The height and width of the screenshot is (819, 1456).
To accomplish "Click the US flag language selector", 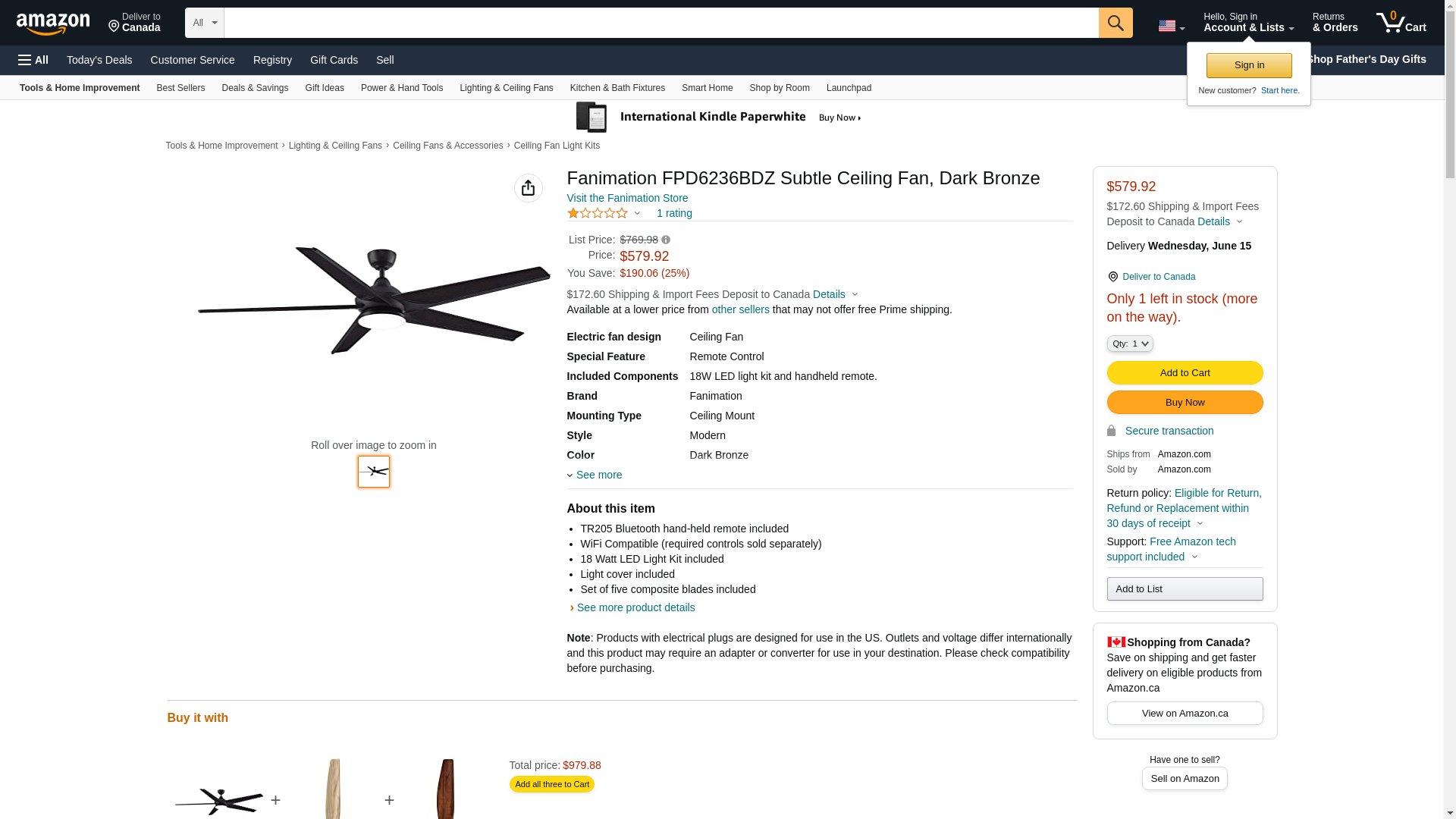I will [1171, 27].
